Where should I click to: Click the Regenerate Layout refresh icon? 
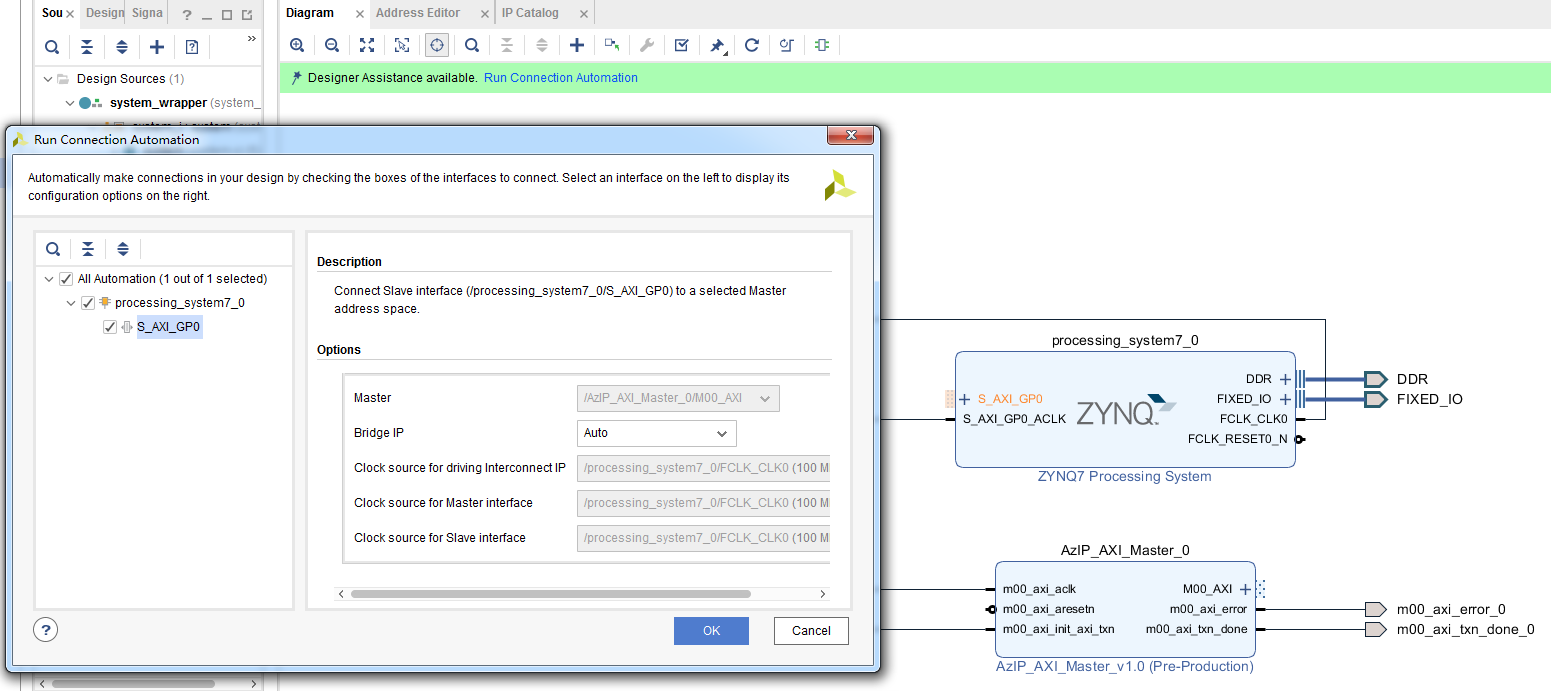752,45
